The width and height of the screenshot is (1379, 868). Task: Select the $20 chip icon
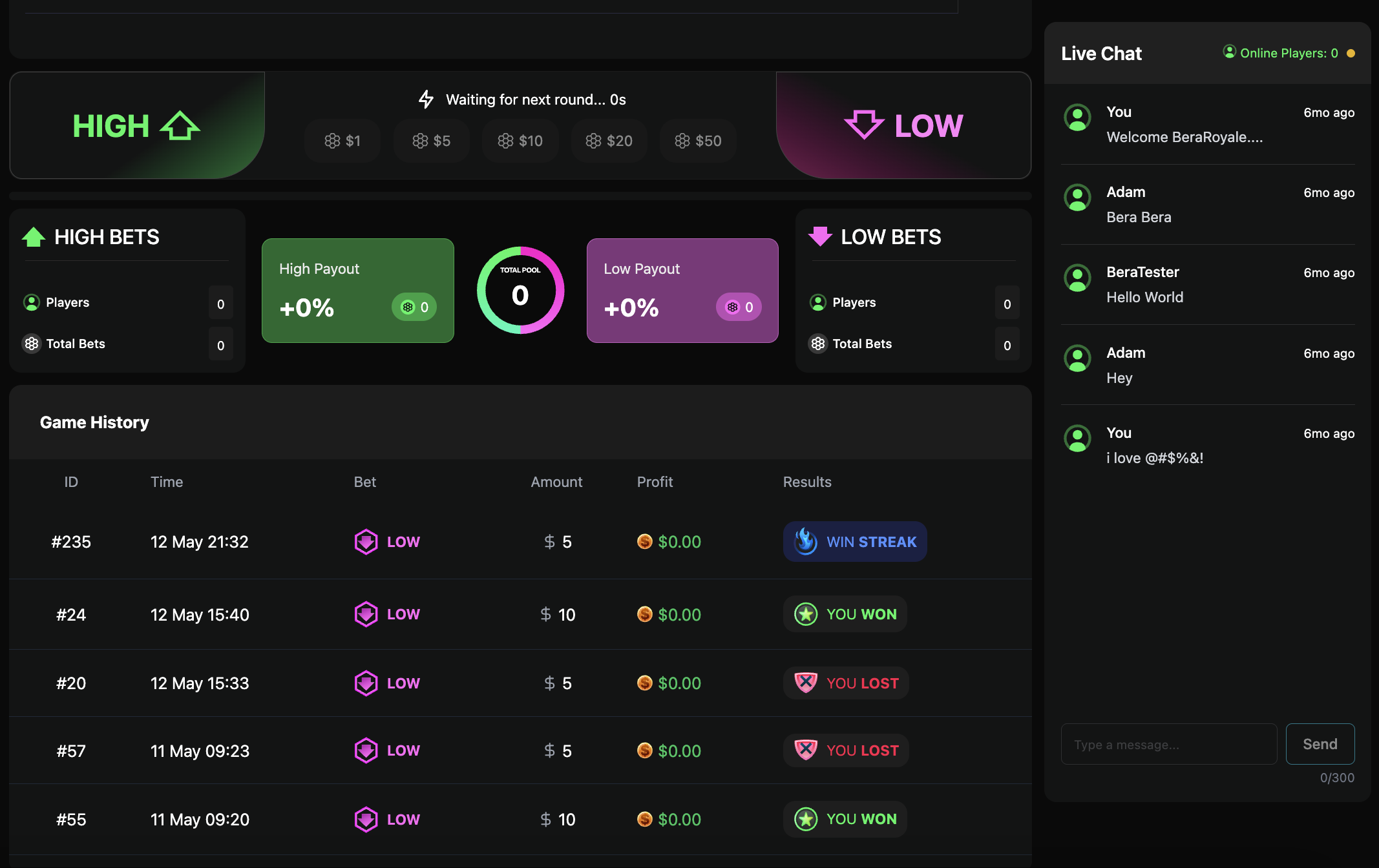594,141
